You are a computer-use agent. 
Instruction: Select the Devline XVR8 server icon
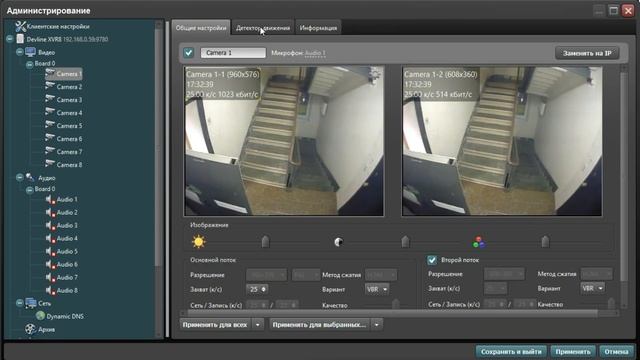pyautogui.click(x=20, y=39)
